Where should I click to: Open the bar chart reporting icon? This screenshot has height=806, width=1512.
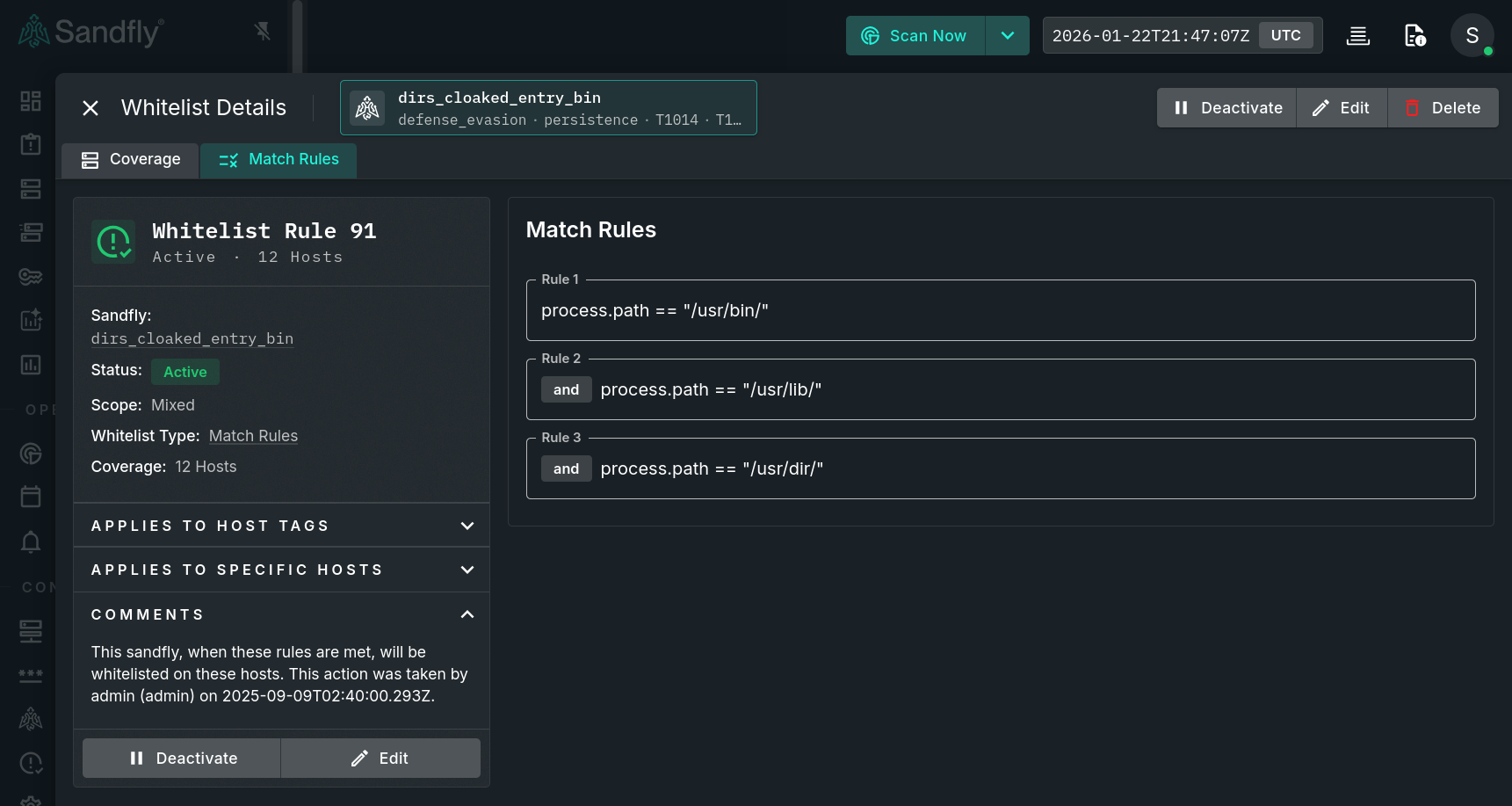pos(30,364)
